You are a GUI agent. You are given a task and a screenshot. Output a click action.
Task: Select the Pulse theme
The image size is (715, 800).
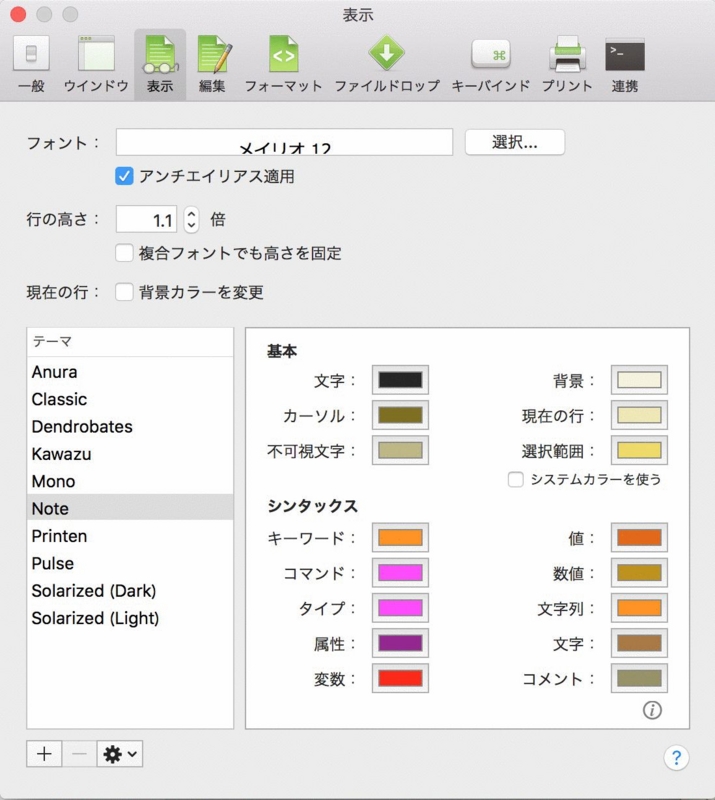click(130, 563)
